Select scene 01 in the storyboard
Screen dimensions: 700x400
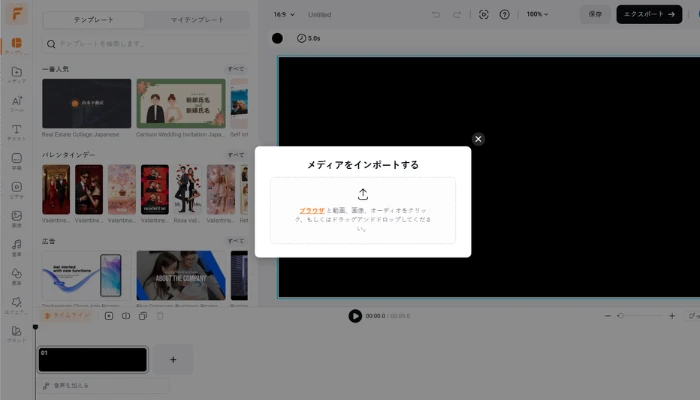(93, 360)
